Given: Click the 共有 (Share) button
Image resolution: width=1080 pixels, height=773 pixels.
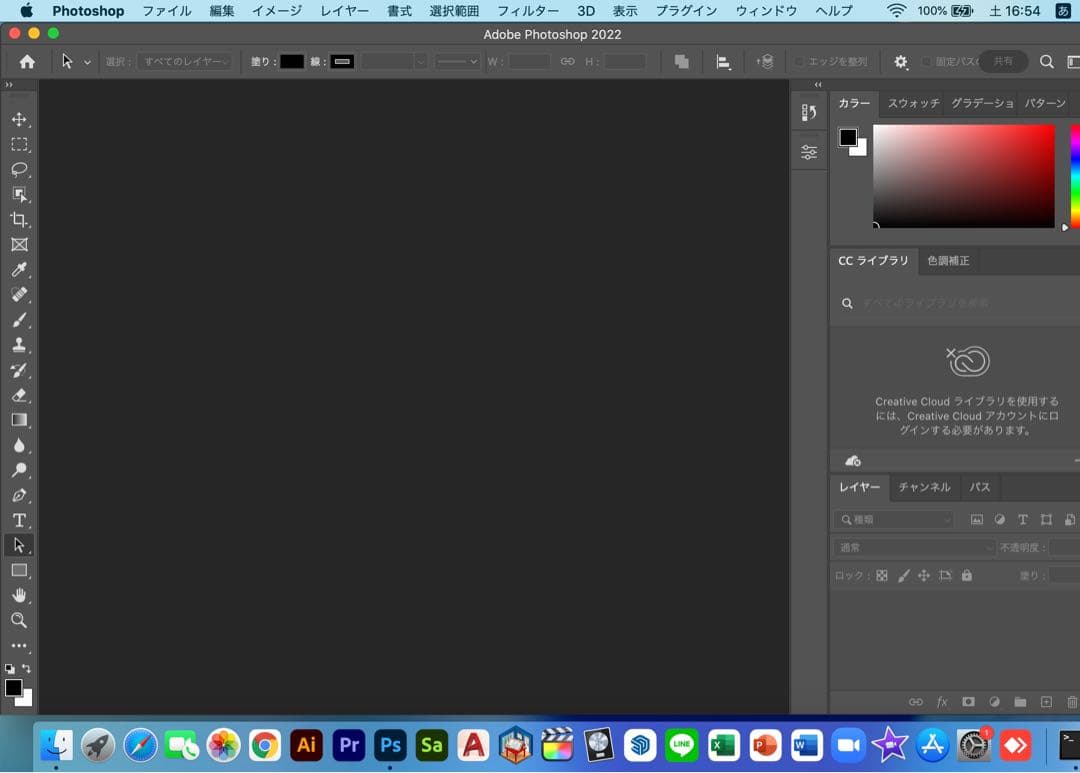Looking at the screenshot, I should 1003,61.
